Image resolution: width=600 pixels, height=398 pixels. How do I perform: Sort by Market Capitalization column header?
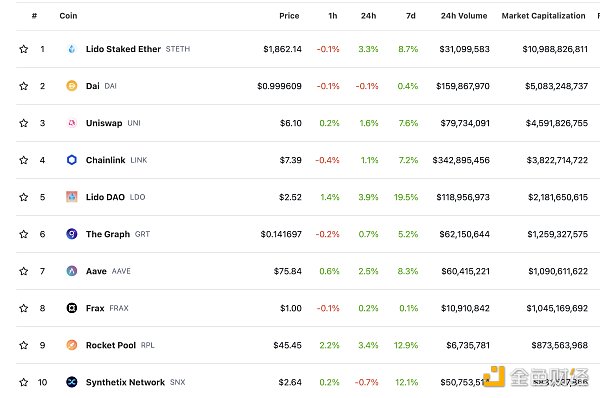click(543, 16)
